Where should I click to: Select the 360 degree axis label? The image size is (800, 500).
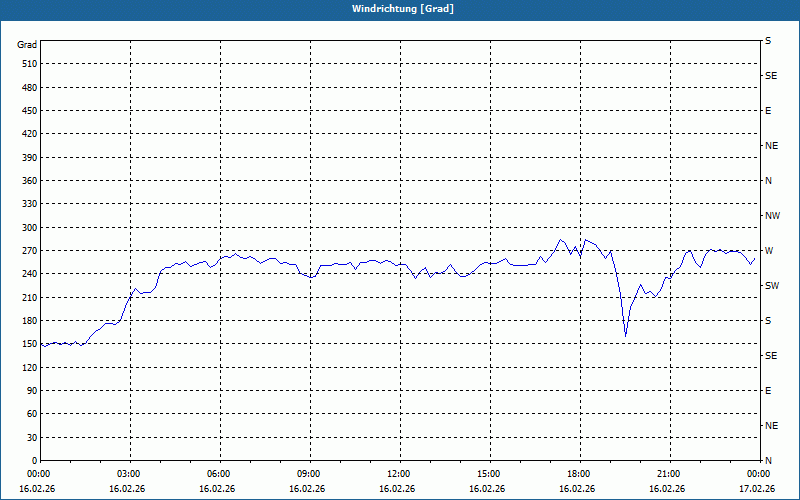(29, 181)
